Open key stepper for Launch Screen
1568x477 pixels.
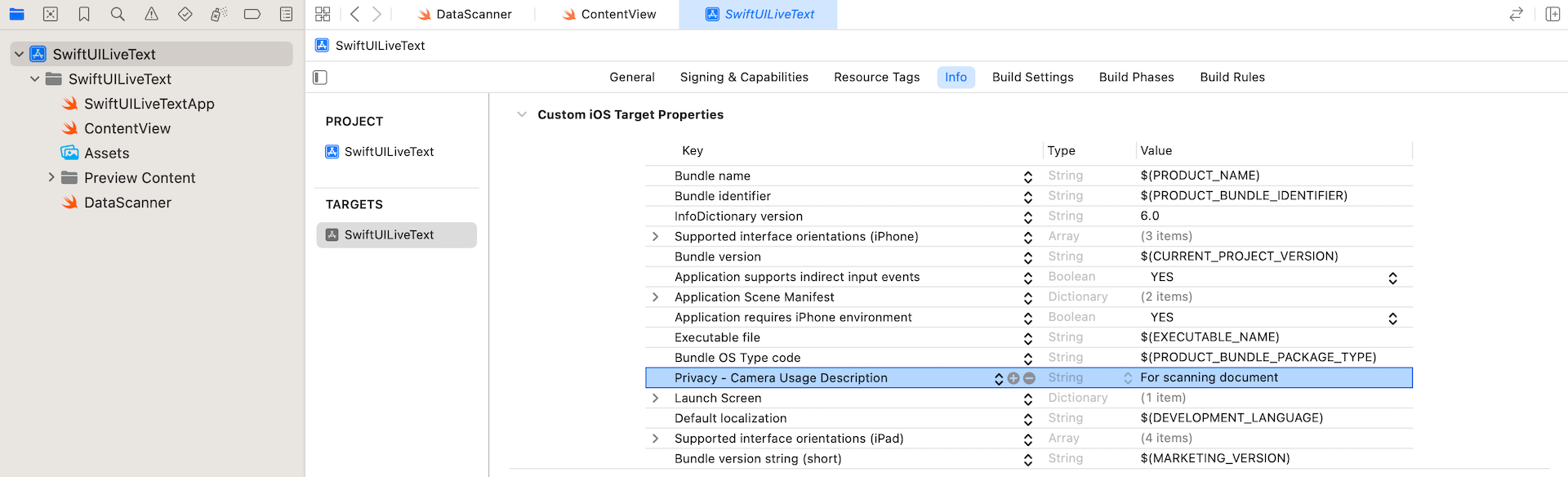click(1027, 399)
